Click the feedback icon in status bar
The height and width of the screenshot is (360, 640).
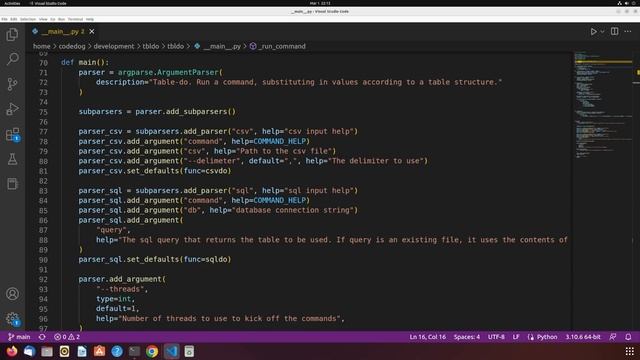[613, 337]
